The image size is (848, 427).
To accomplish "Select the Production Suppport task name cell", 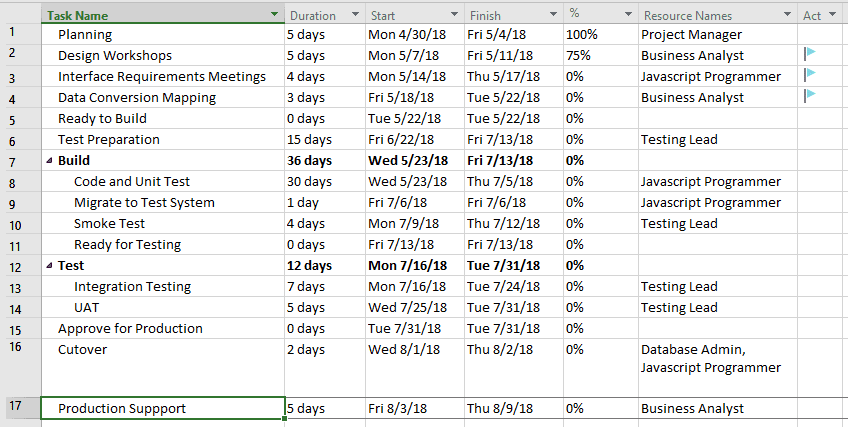I will [x=163, y=408].
